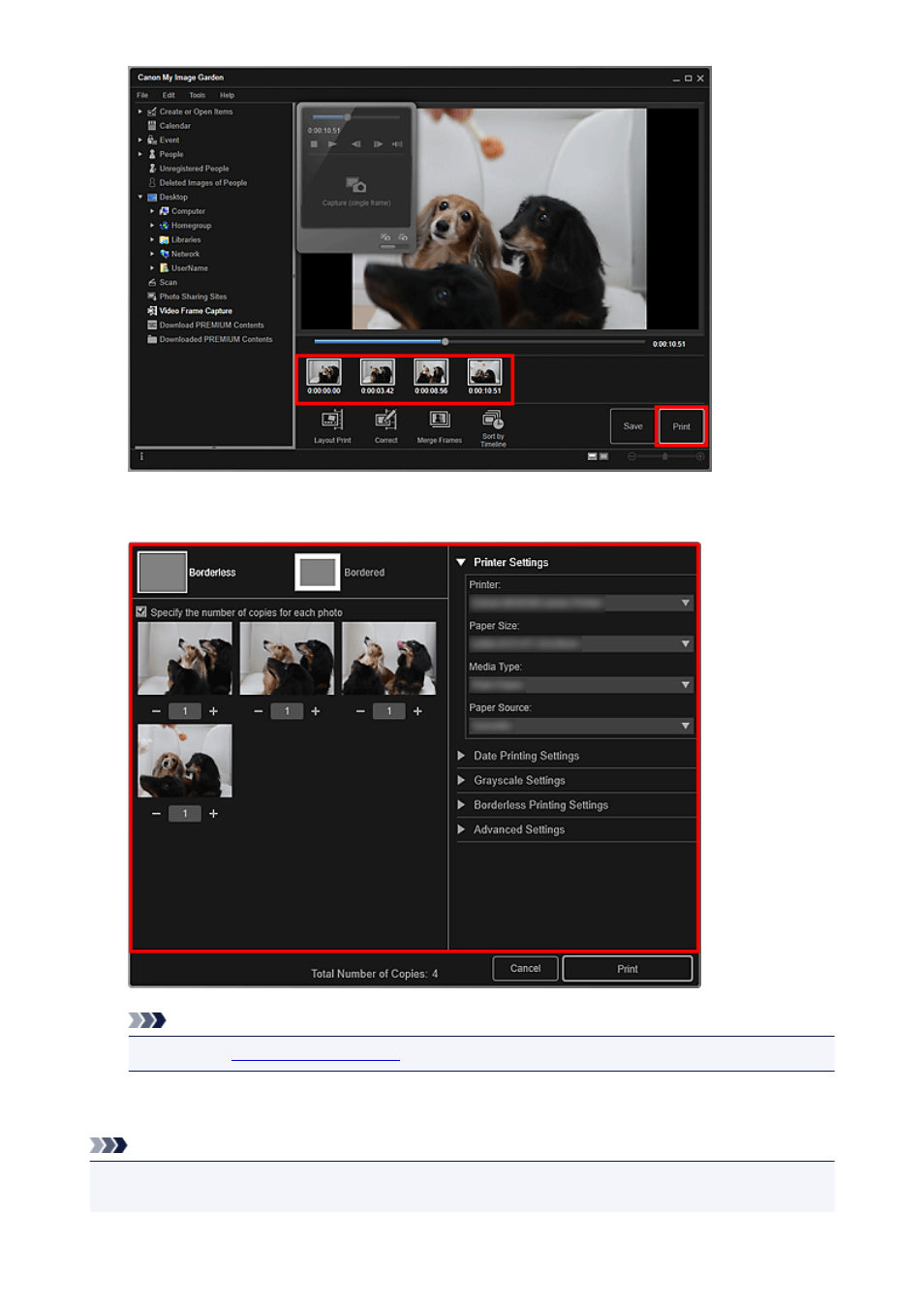Screen dimensions: 924x1308
Task: Increase copies for the fourth photo
Action: [213, 814]
